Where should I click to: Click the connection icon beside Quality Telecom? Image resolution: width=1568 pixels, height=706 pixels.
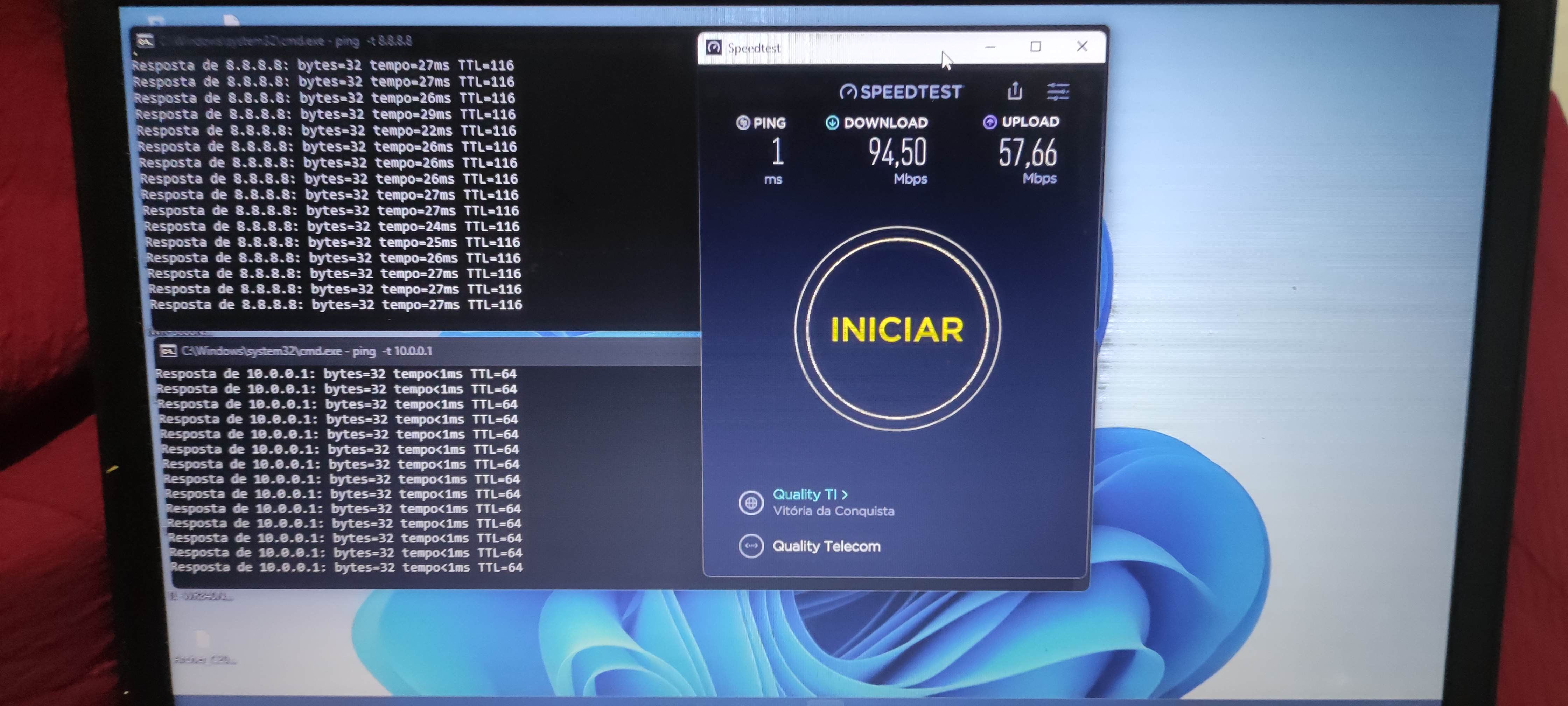[750, 546]
